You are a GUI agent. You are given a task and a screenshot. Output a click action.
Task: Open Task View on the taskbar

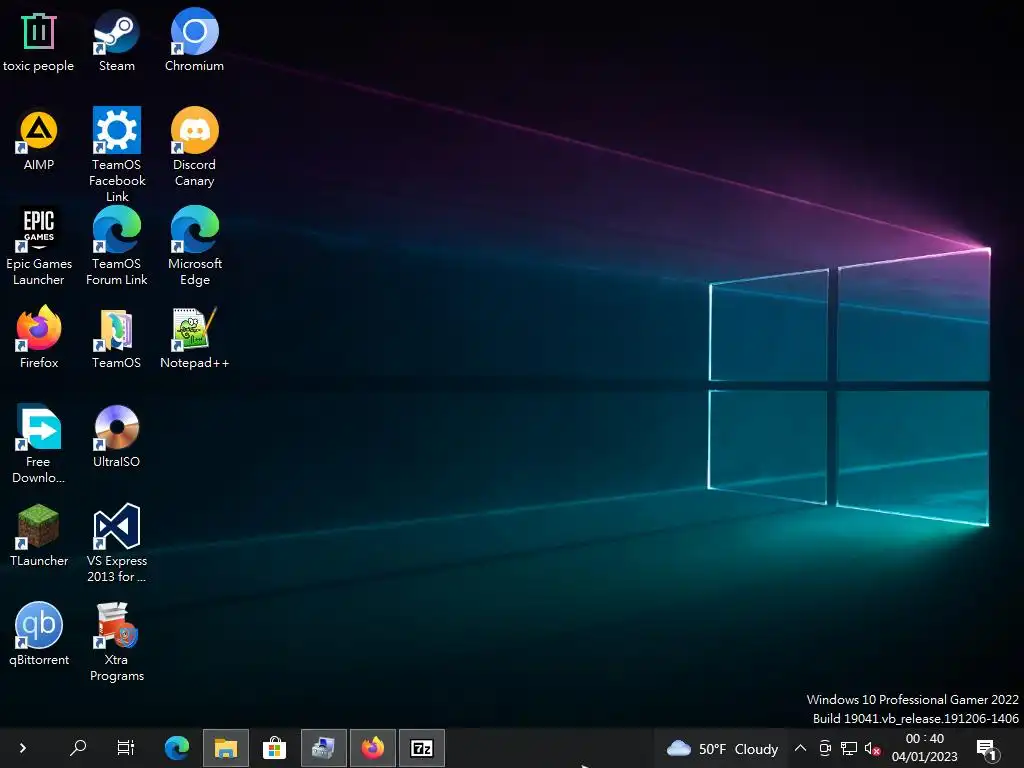point(125,748)
